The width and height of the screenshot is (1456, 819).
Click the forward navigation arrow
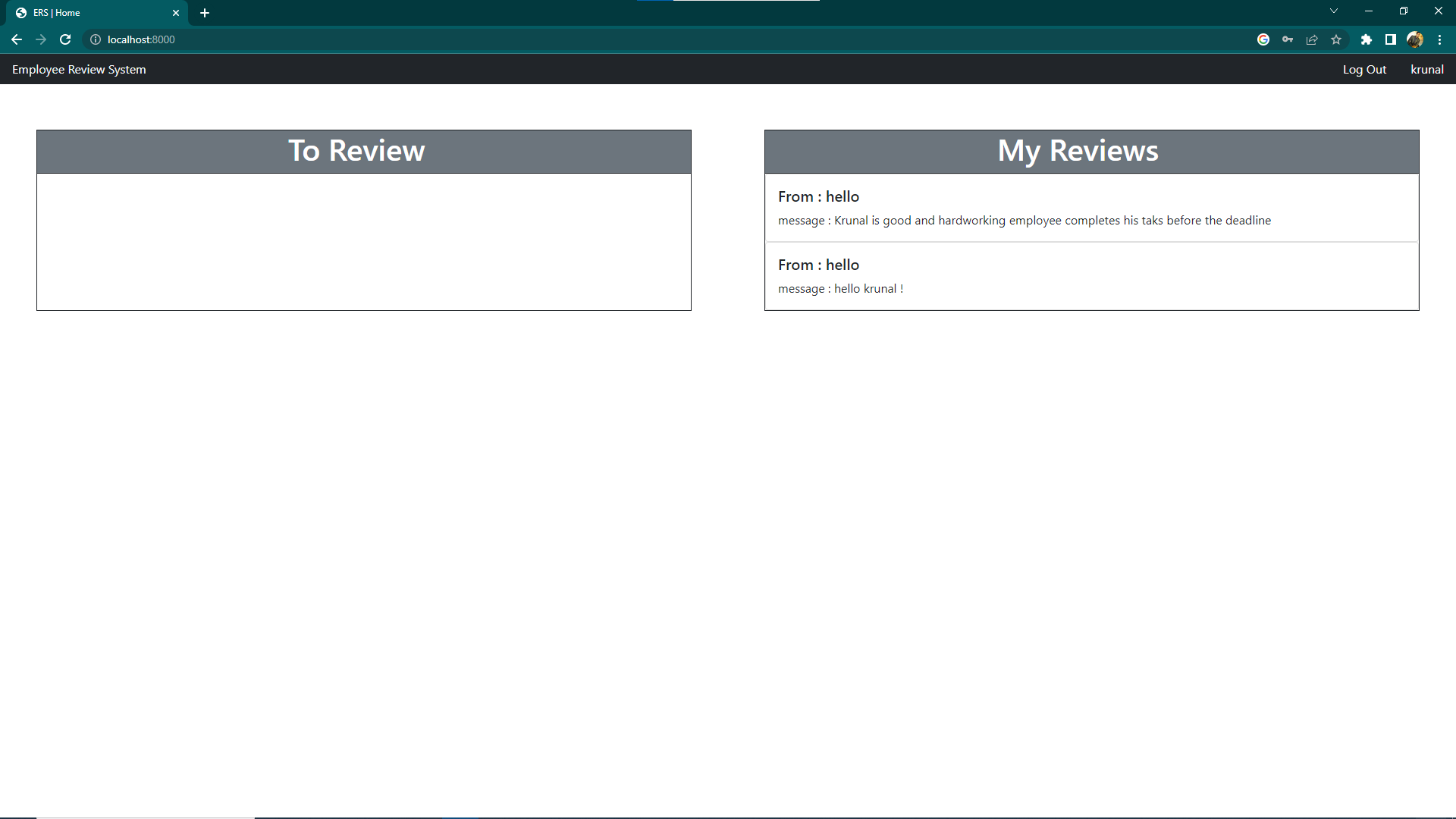41,39
